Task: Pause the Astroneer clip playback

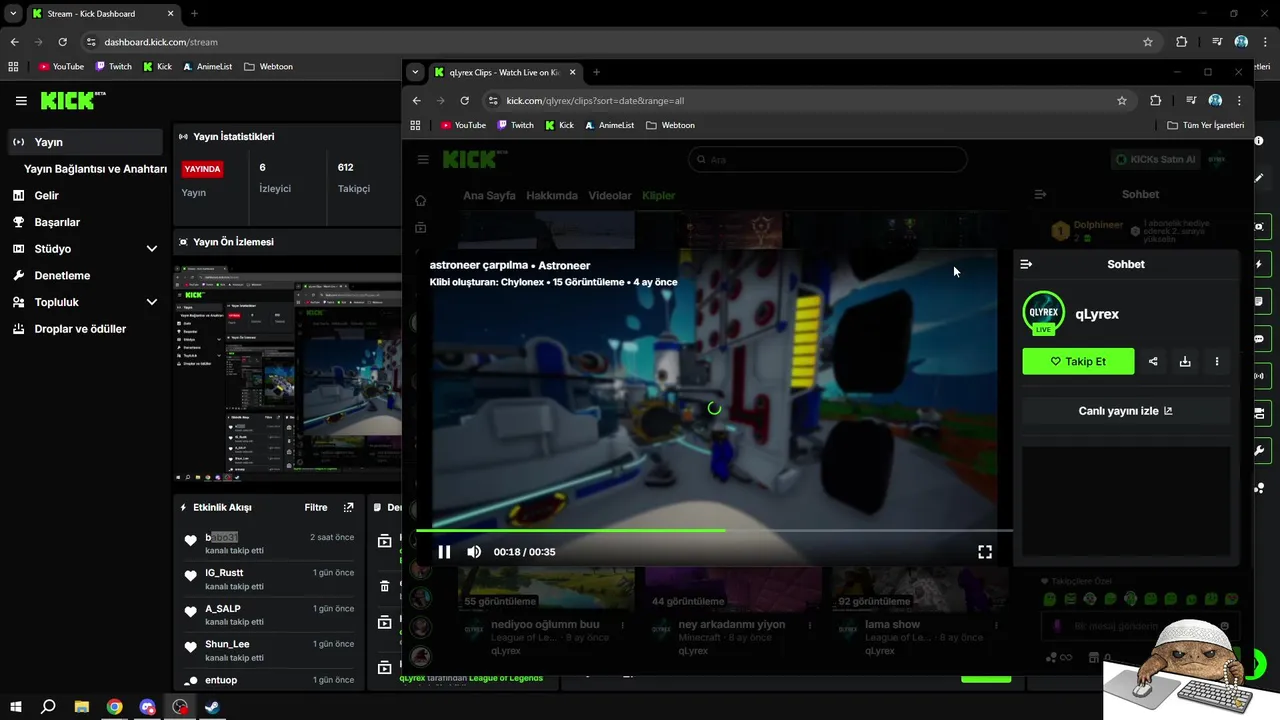Action: (444, 552)
